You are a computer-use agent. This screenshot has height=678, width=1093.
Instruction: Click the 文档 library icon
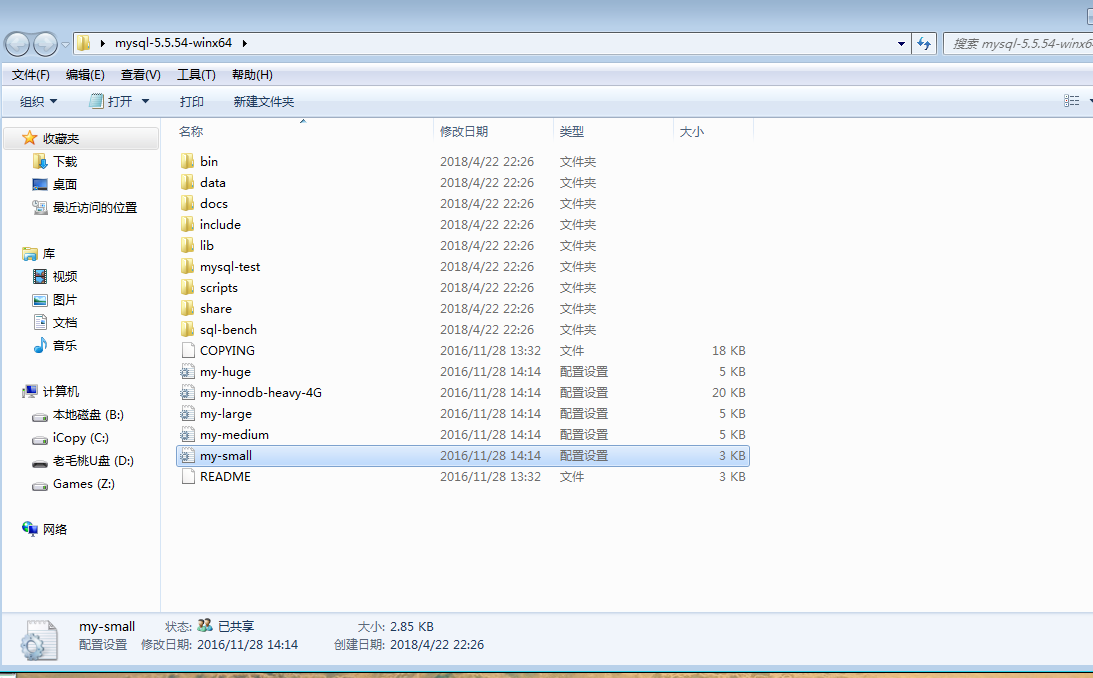point(40,323)
